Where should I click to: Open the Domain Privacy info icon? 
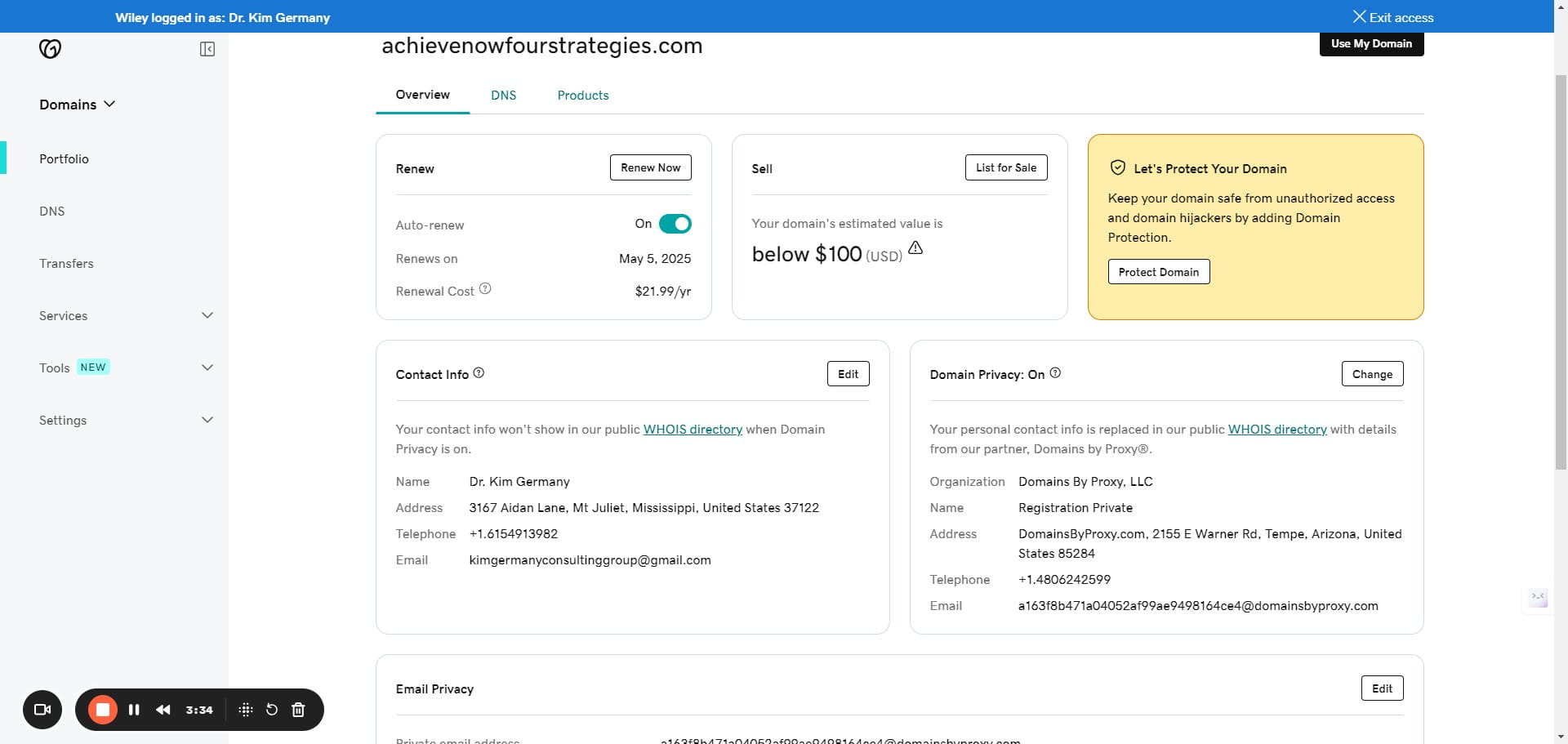[x=1055, y=373]
